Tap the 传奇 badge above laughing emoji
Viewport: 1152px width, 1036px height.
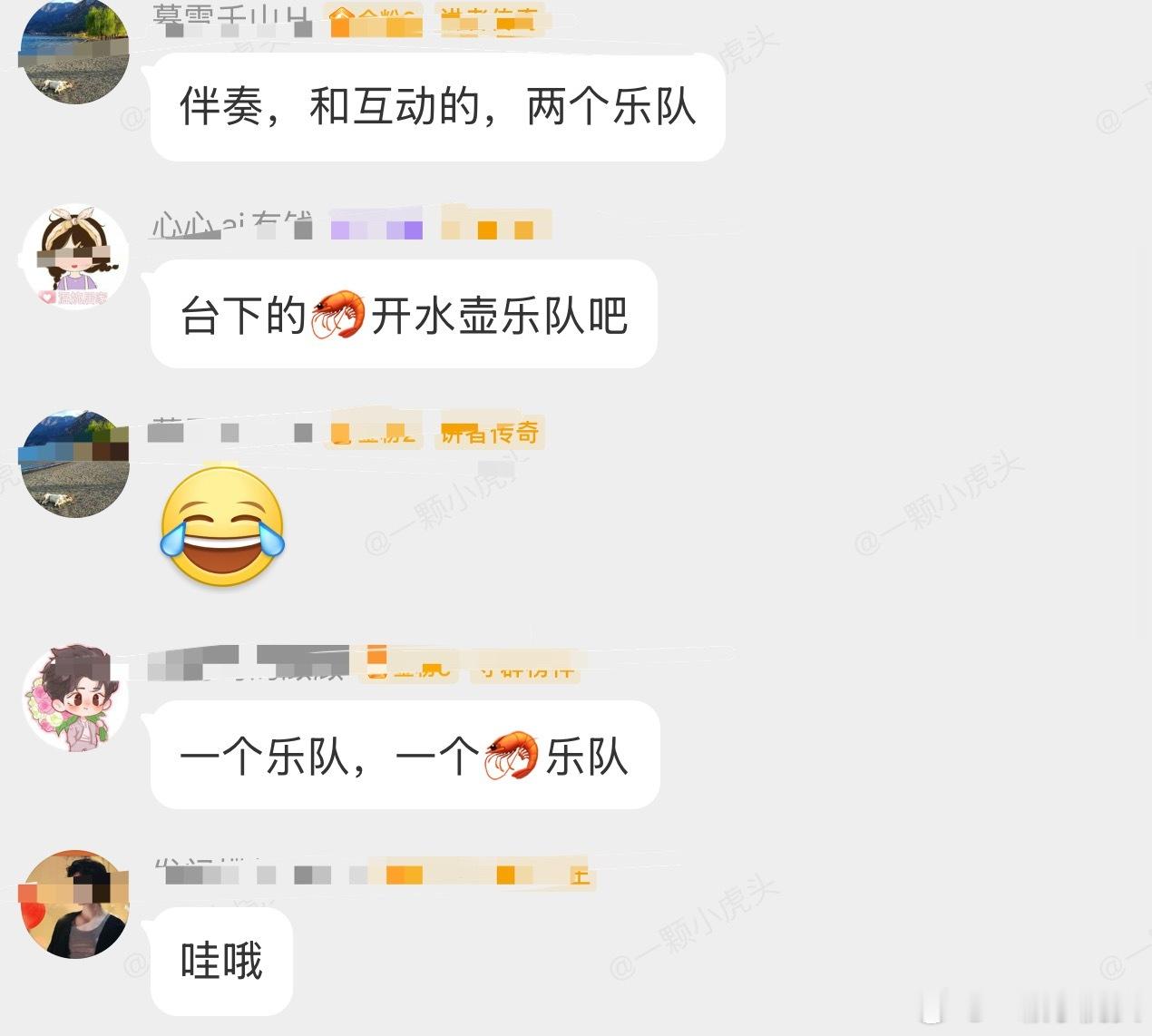click(491, 432)
